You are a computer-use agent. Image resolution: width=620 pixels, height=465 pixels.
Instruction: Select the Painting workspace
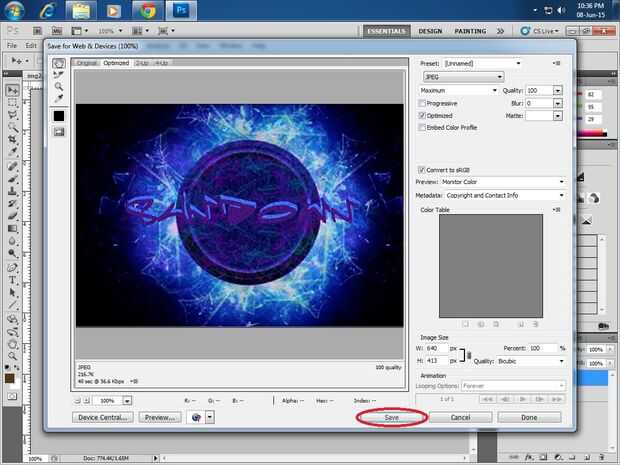[470, 31]
